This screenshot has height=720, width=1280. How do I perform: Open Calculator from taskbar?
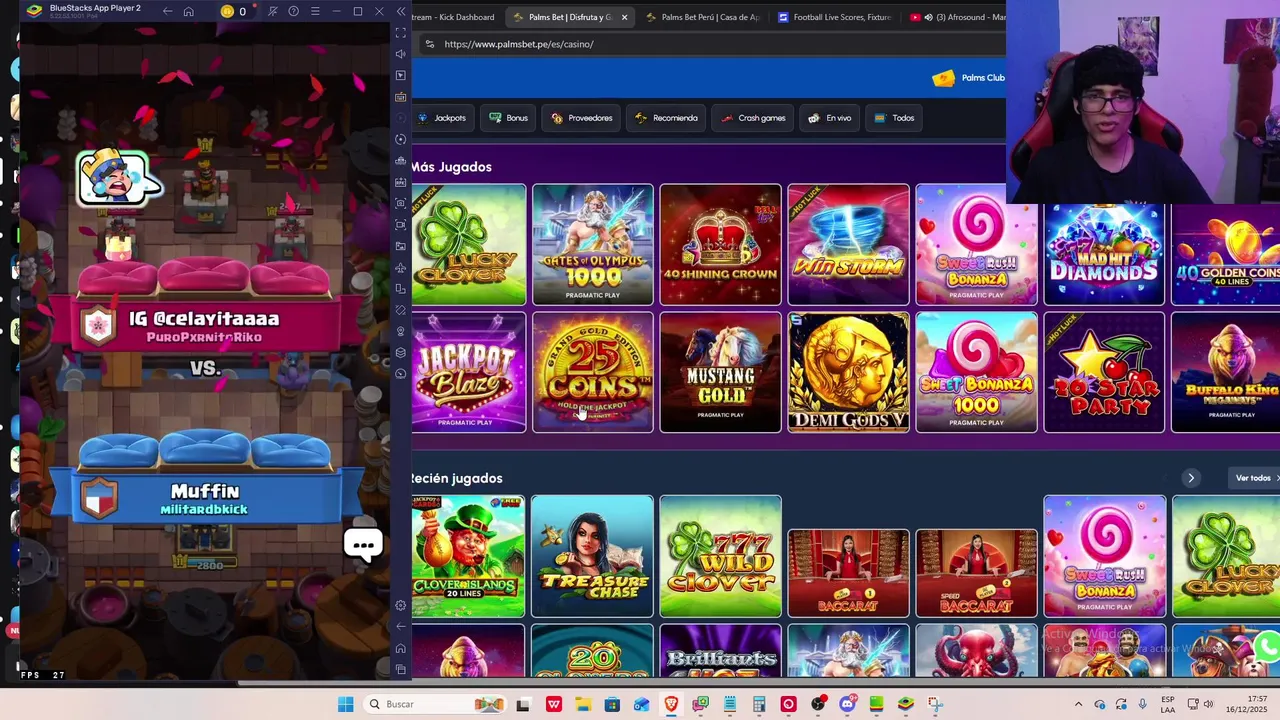click(x=759, y=704)
